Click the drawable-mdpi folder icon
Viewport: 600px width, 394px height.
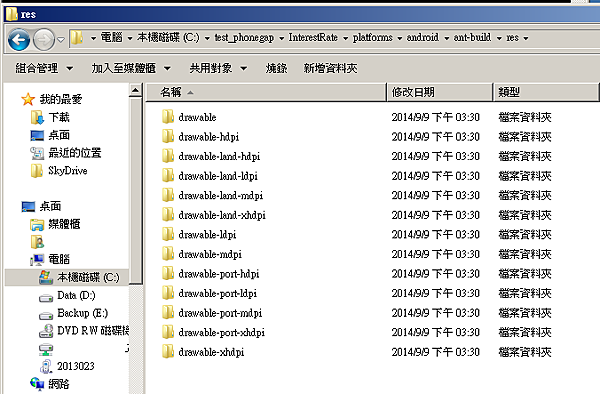coord(168,253)
